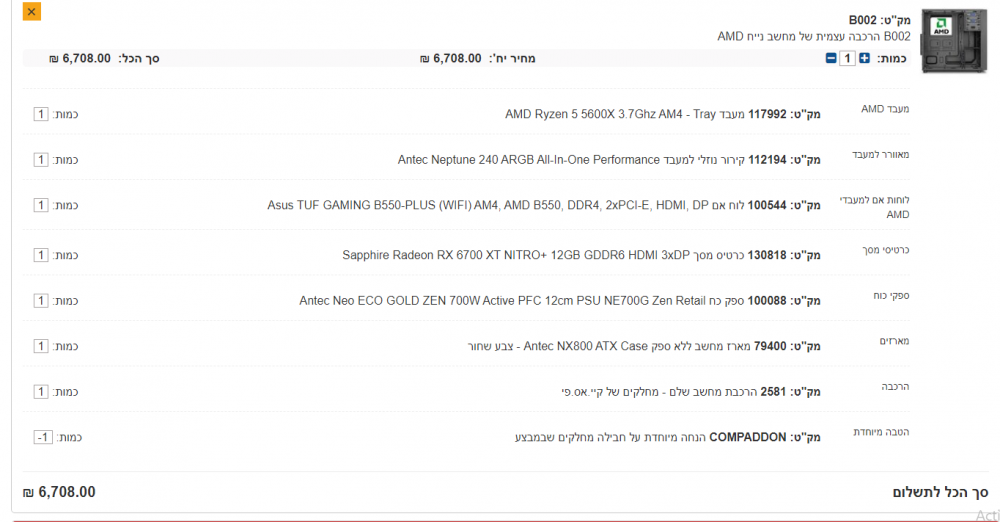1000x522 pixels.
Task: Click quantity box of AMD Ryzen row
Action: click(x=41, y=114)
